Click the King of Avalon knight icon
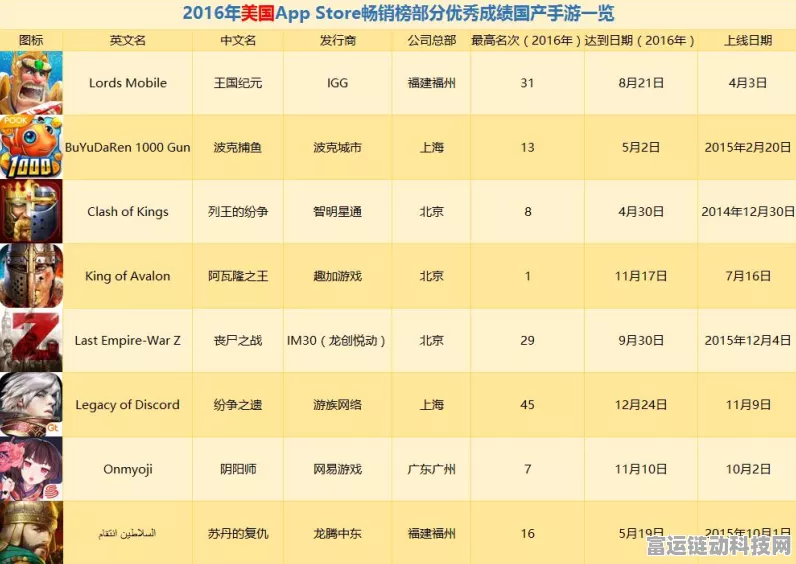796x564 pixels. [x=31, y=276]
